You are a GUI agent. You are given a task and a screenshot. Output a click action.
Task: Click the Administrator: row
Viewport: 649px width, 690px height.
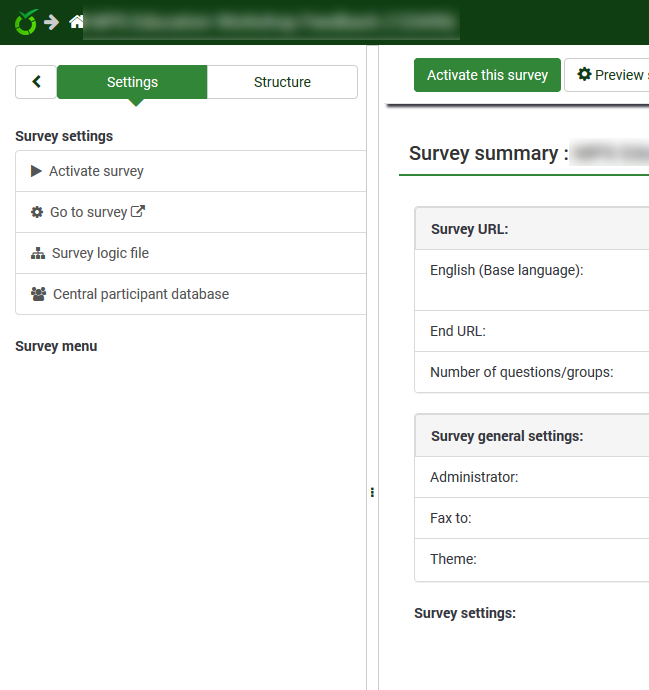coord(532,477)
